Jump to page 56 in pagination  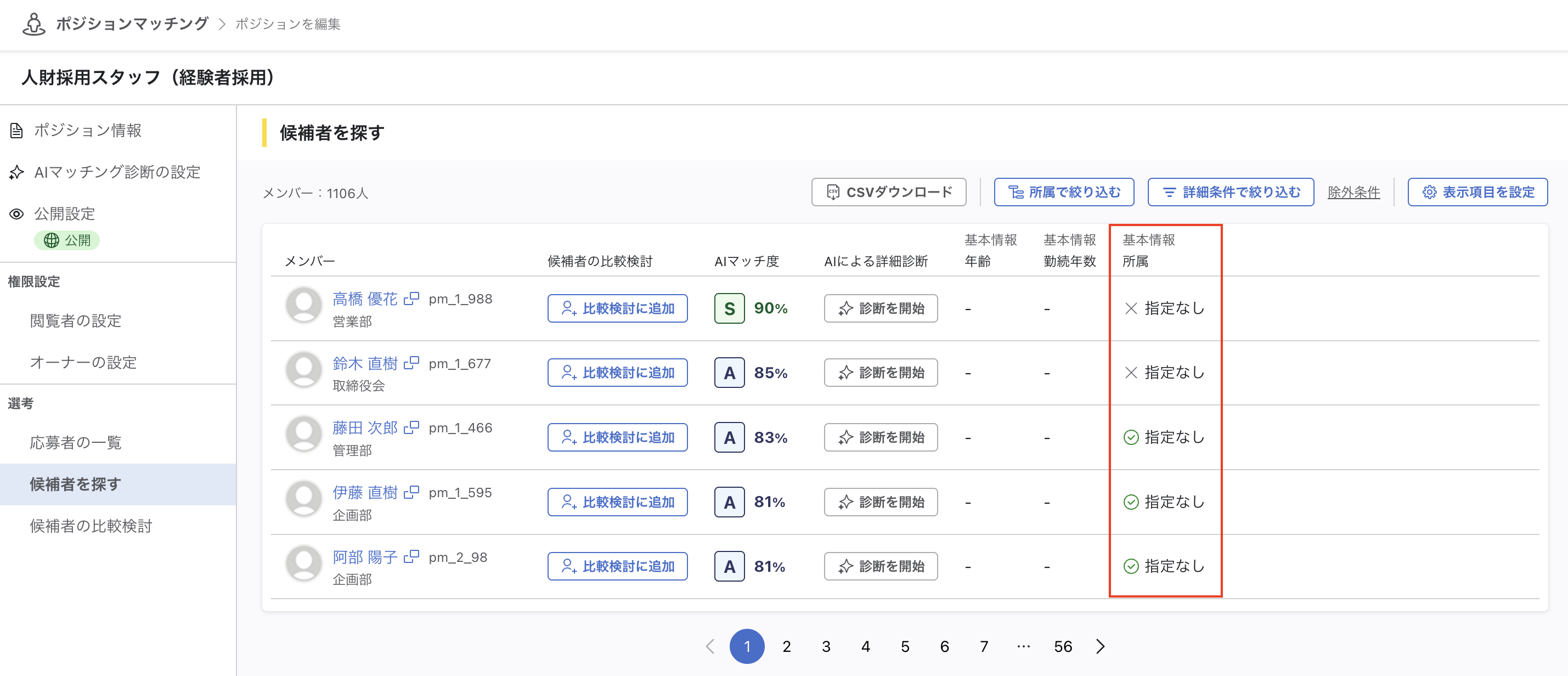1063,646
